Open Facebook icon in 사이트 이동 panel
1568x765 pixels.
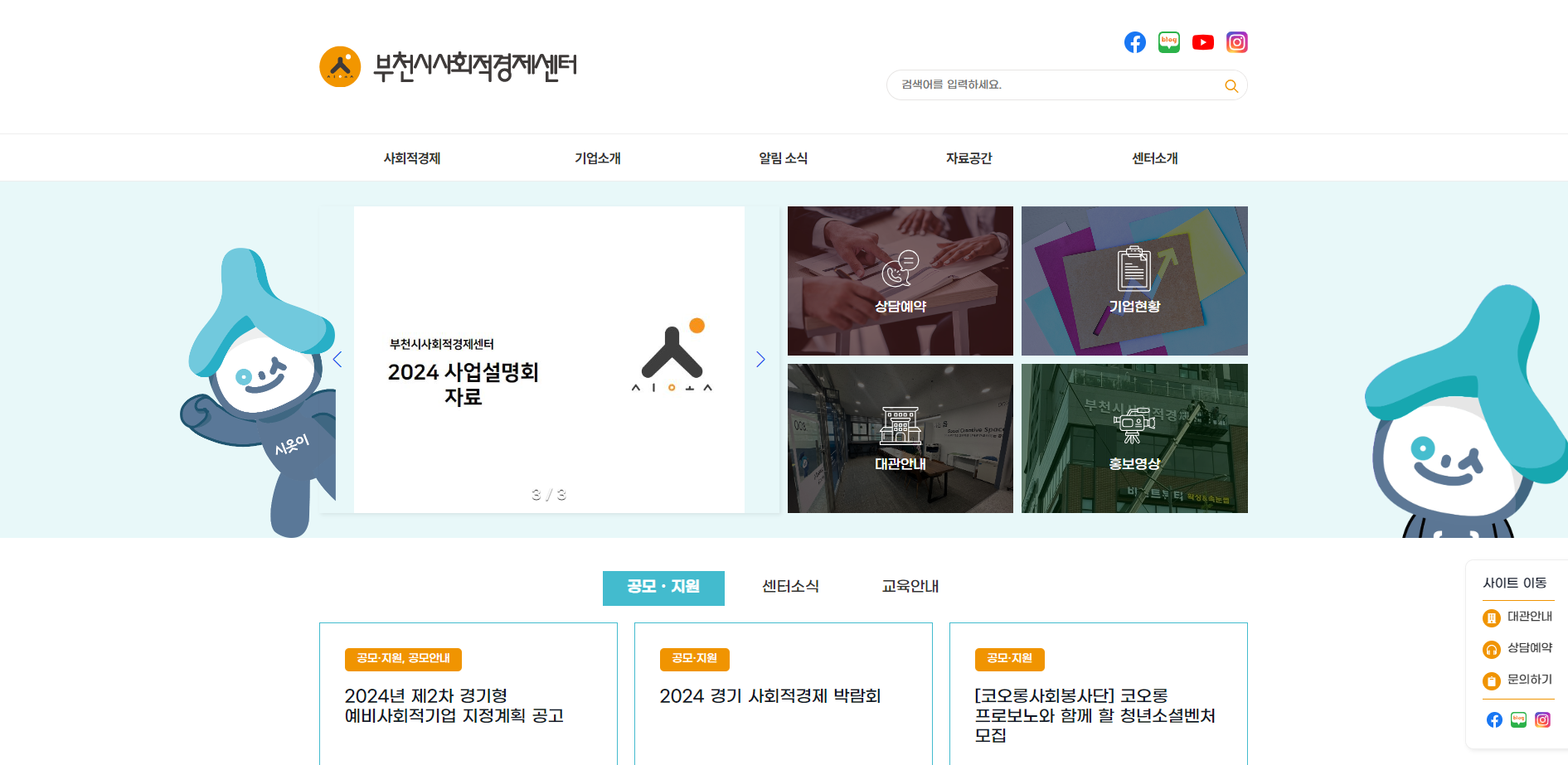click(1494, 719)
